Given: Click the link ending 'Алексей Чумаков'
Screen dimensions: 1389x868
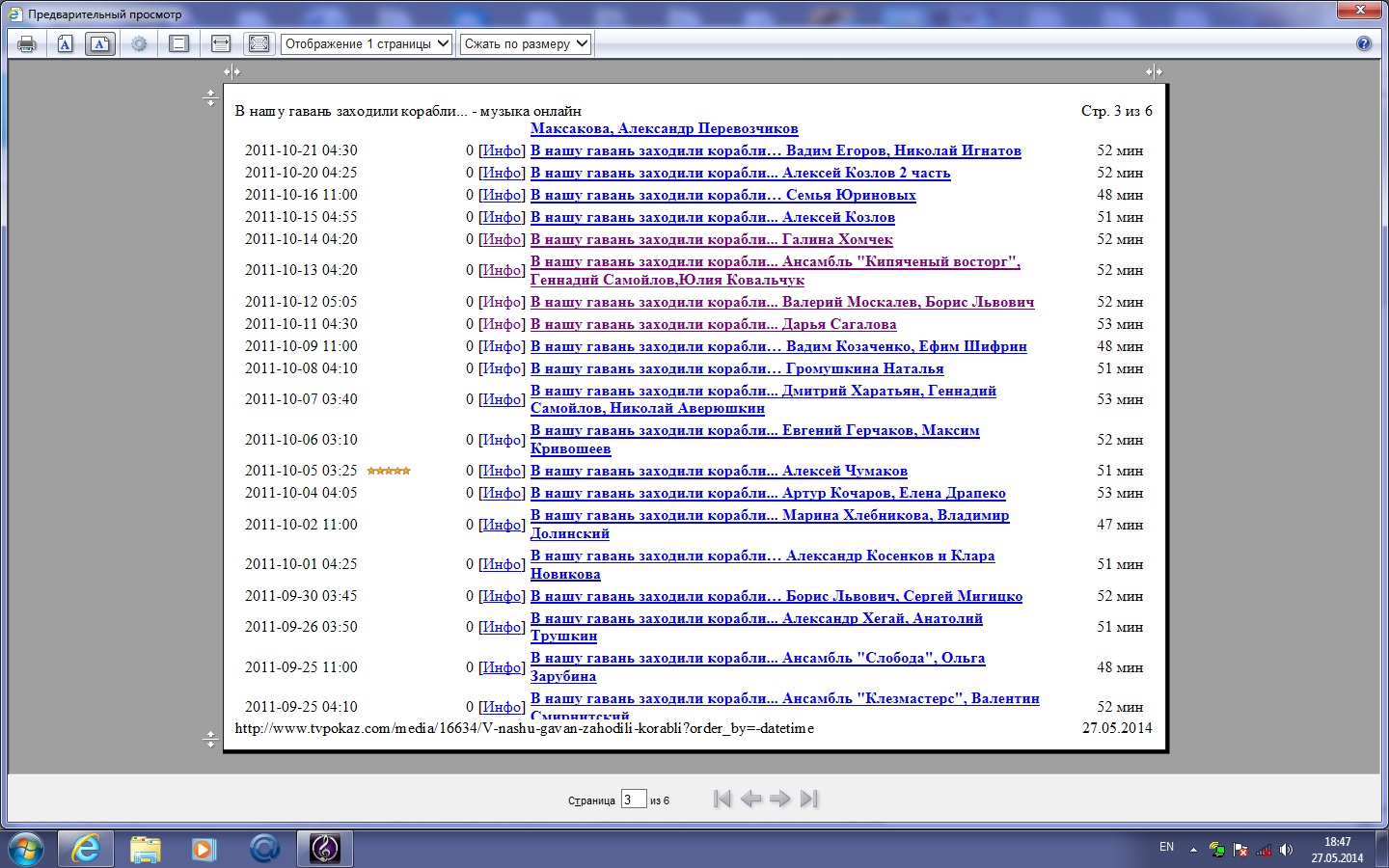Looking at the screenshot, I should pos(719,471).
